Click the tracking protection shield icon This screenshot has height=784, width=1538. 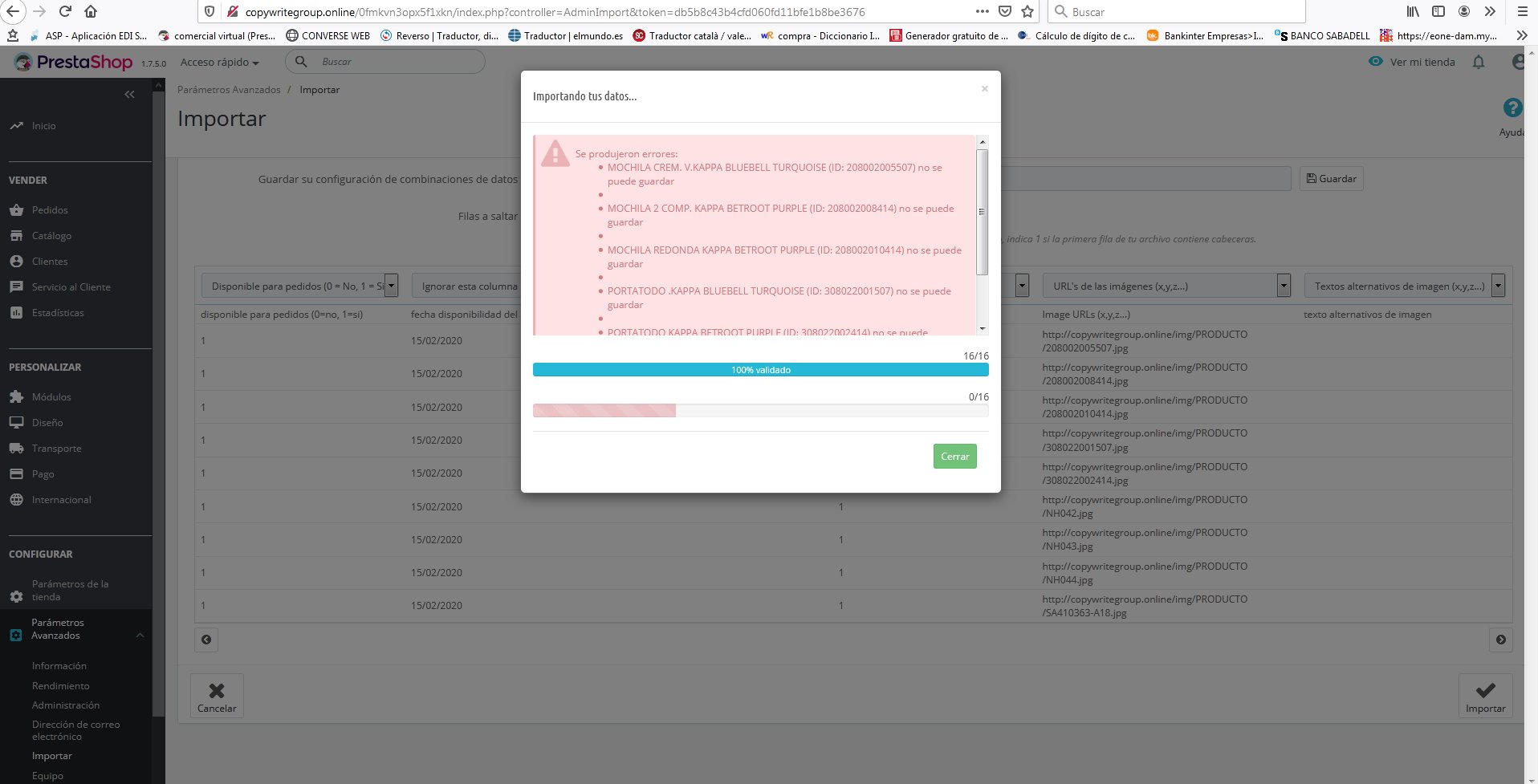tap(210, 11)
